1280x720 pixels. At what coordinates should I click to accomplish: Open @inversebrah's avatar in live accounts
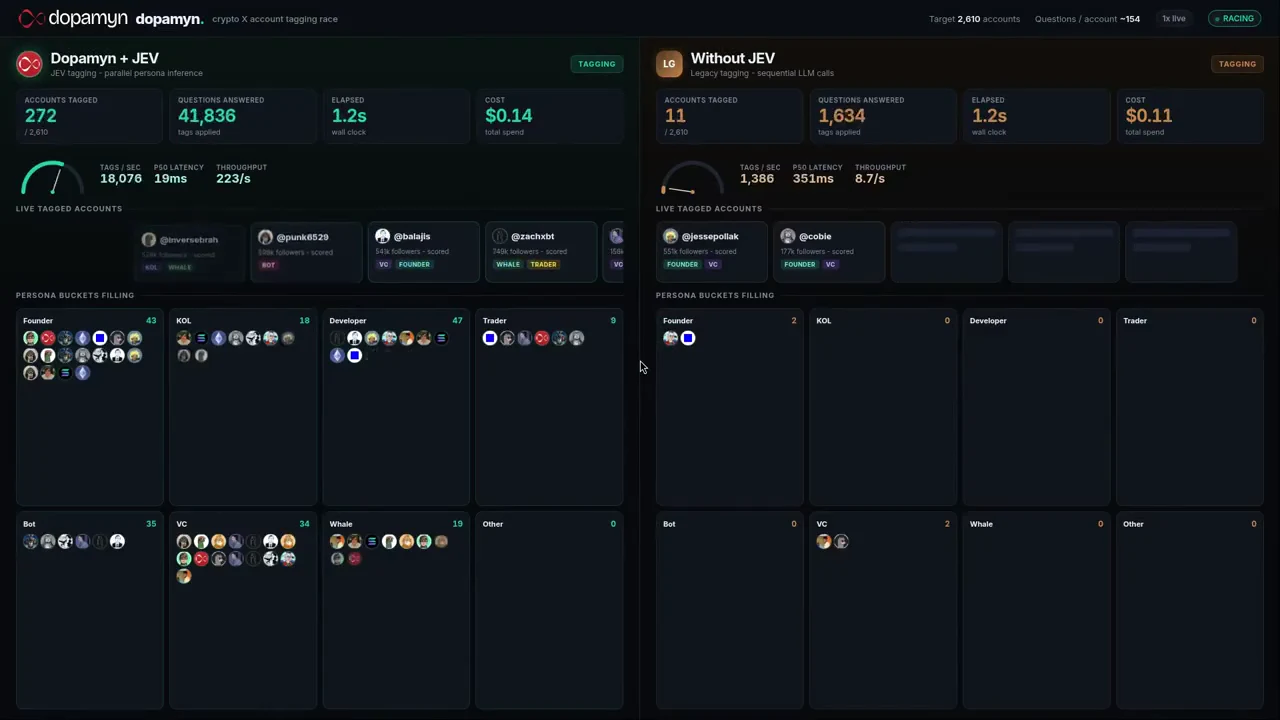149,240
